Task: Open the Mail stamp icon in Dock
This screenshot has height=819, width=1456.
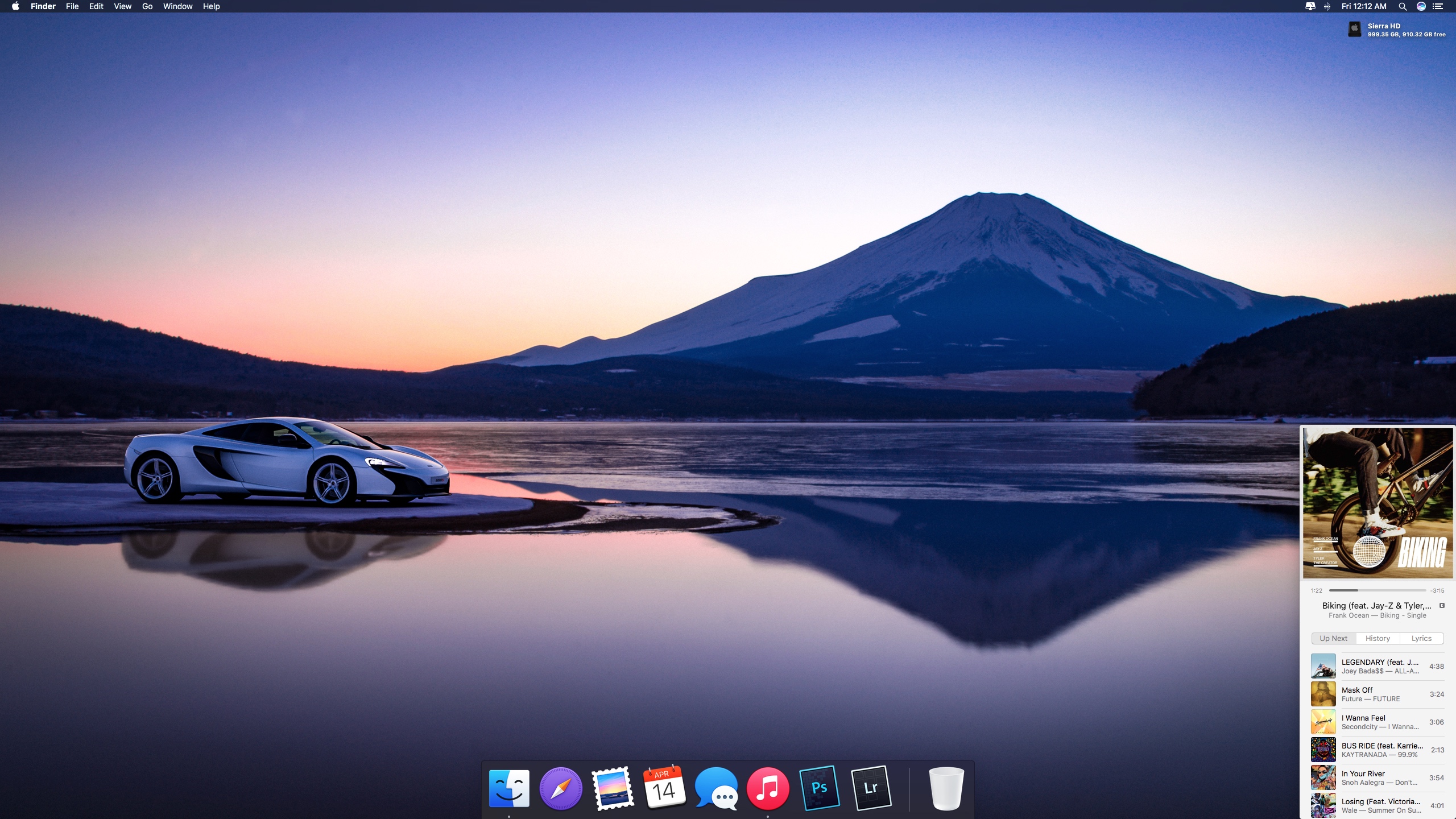Action: point(613,788)
